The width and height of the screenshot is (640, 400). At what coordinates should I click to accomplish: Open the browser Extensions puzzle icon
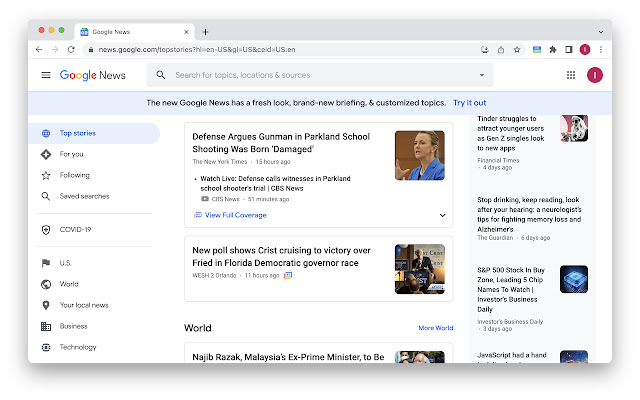click(x=552, y=49)
